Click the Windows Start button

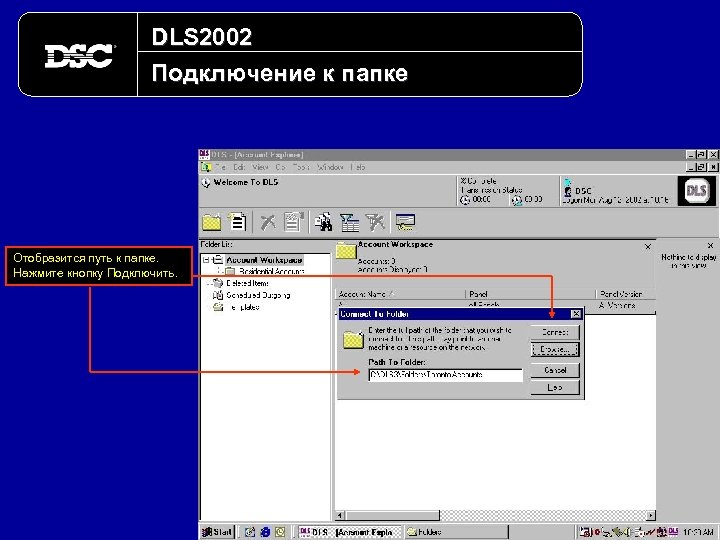coord(218,532)
